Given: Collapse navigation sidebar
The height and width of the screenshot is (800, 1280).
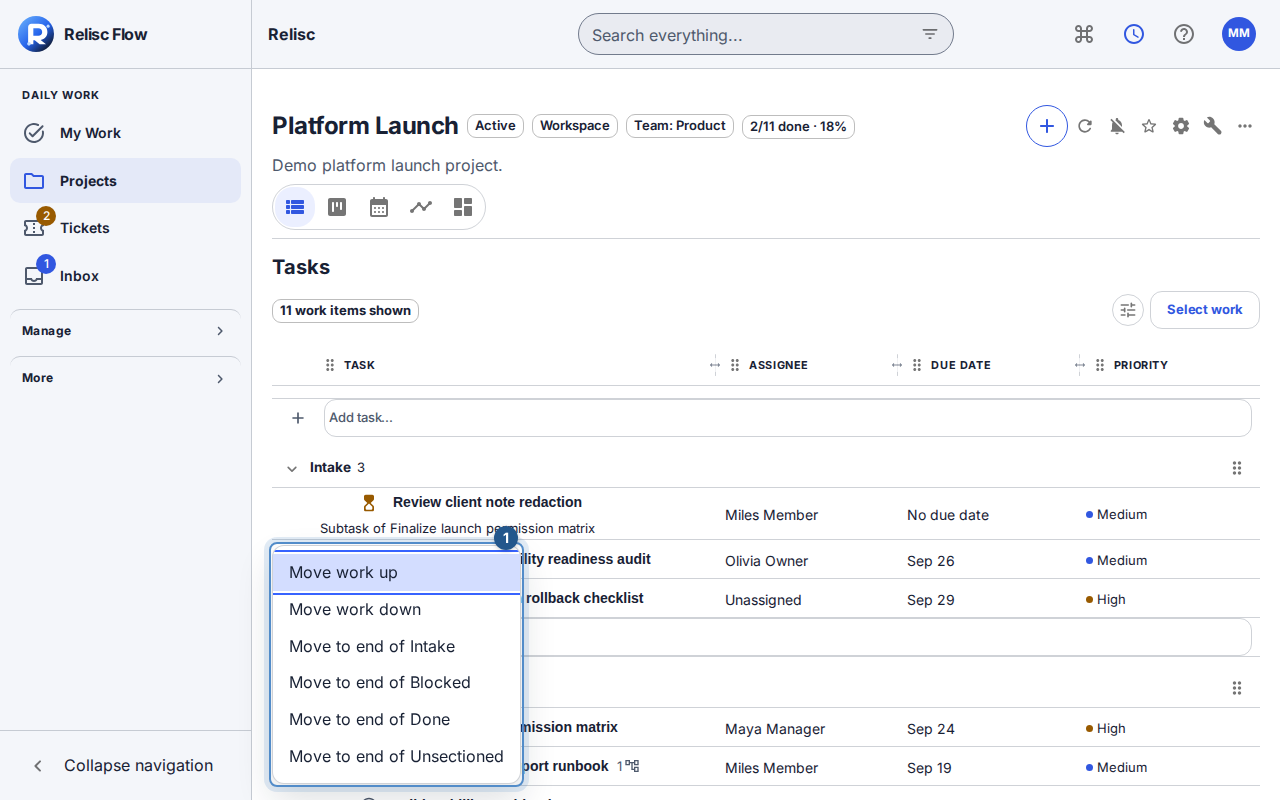Looking at the screenshot, I should [125, 765].
